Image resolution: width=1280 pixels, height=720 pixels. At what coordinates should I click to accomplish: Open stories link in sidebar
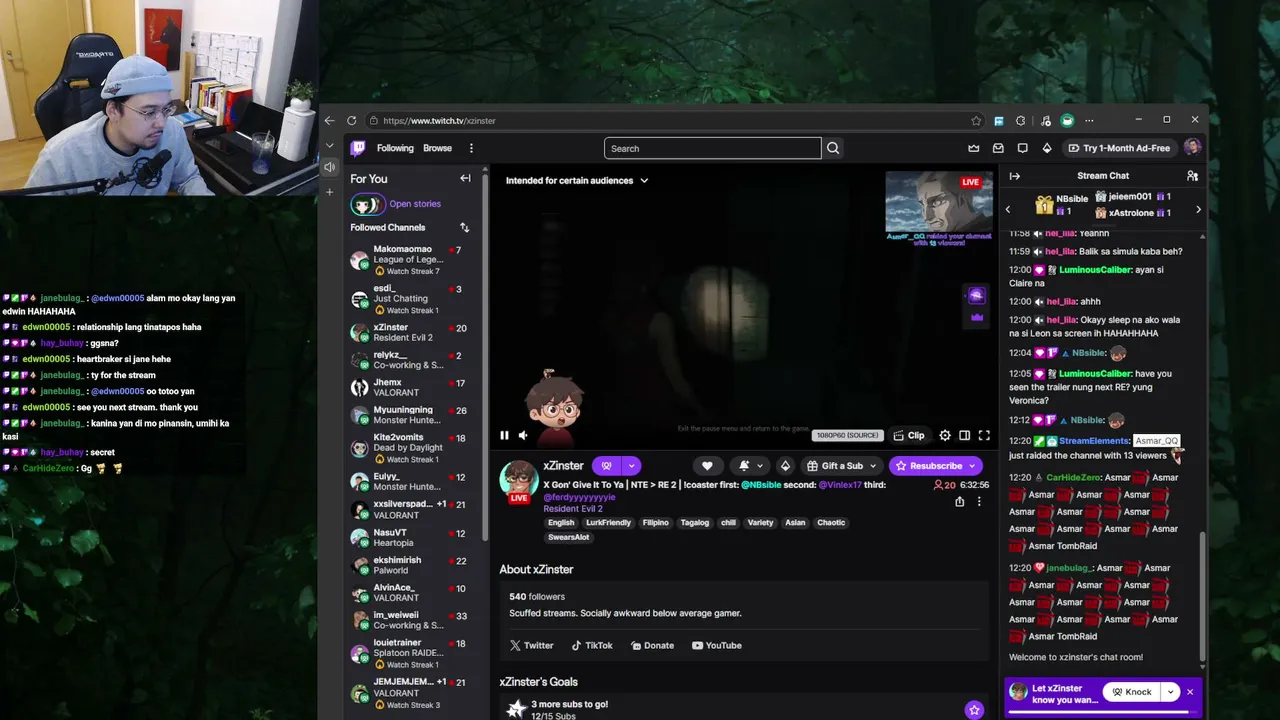pyautogui.click(x=415, y=204)
